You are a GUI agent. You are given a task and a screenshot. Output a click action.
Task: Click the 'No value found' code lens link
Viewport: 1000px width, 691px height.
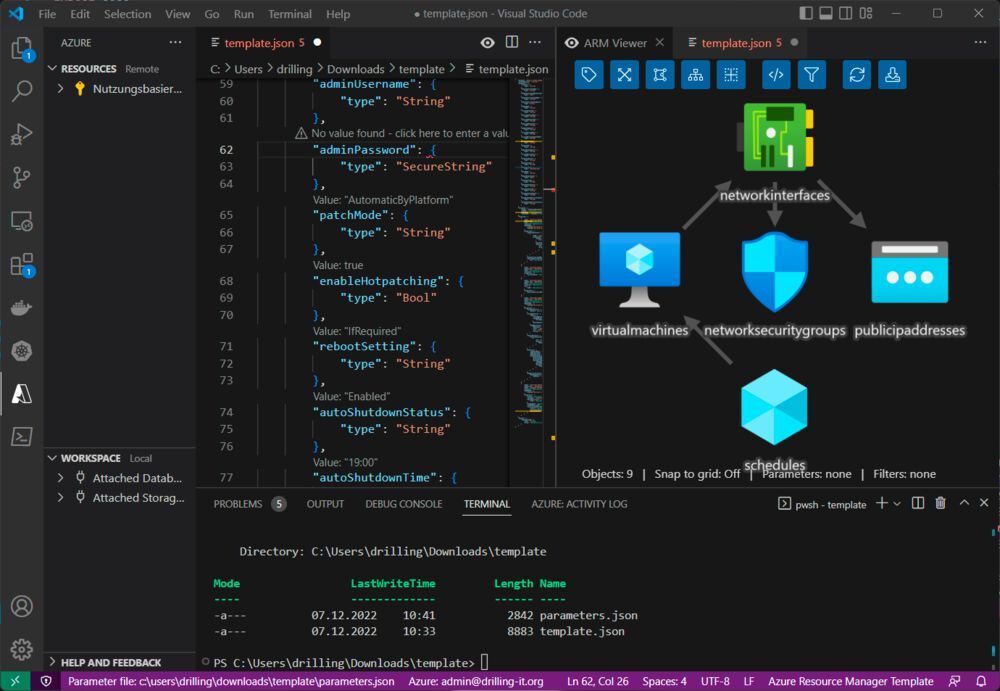click(x=402, y=133)
